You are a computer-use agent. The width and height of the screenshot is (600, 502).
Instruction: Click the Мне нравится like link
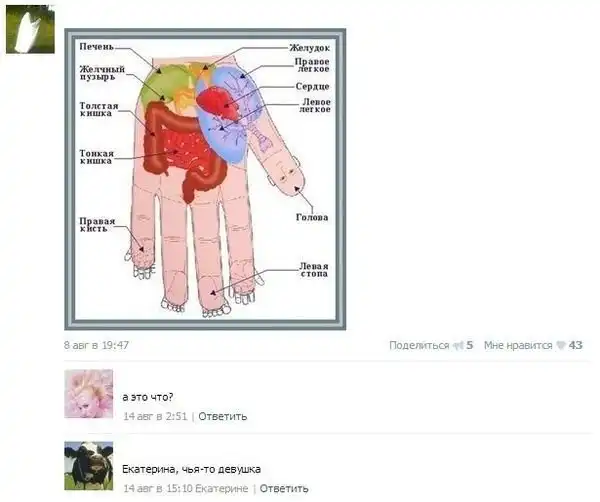point(518,346)
